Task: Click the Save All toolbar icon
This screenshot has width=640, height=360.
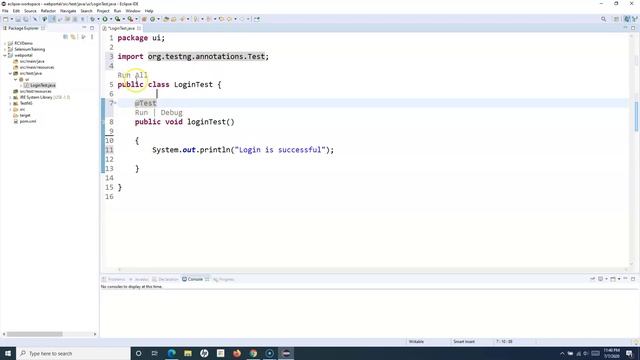Action: coord(26,19)
